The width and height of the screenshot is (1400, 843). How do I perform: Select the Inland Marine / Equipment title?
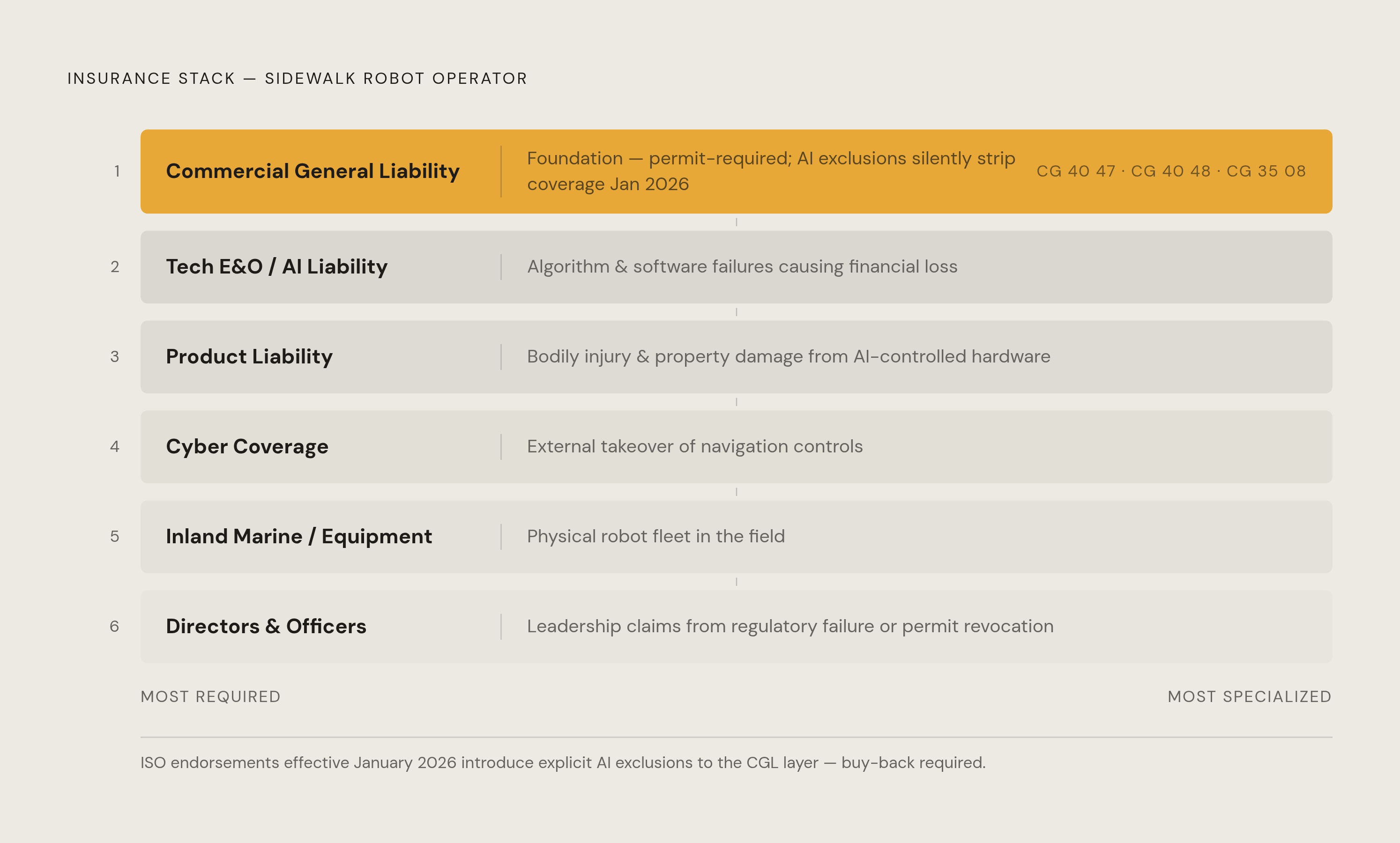(x=299, y=536)
